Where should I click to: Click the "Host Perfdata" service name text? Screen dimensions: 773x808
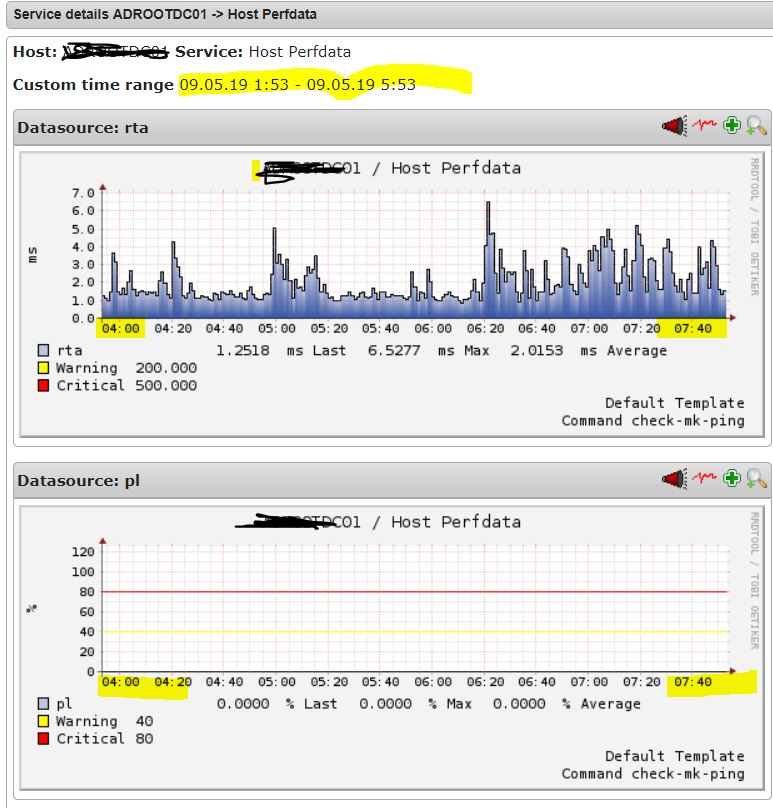click(299, 51)
